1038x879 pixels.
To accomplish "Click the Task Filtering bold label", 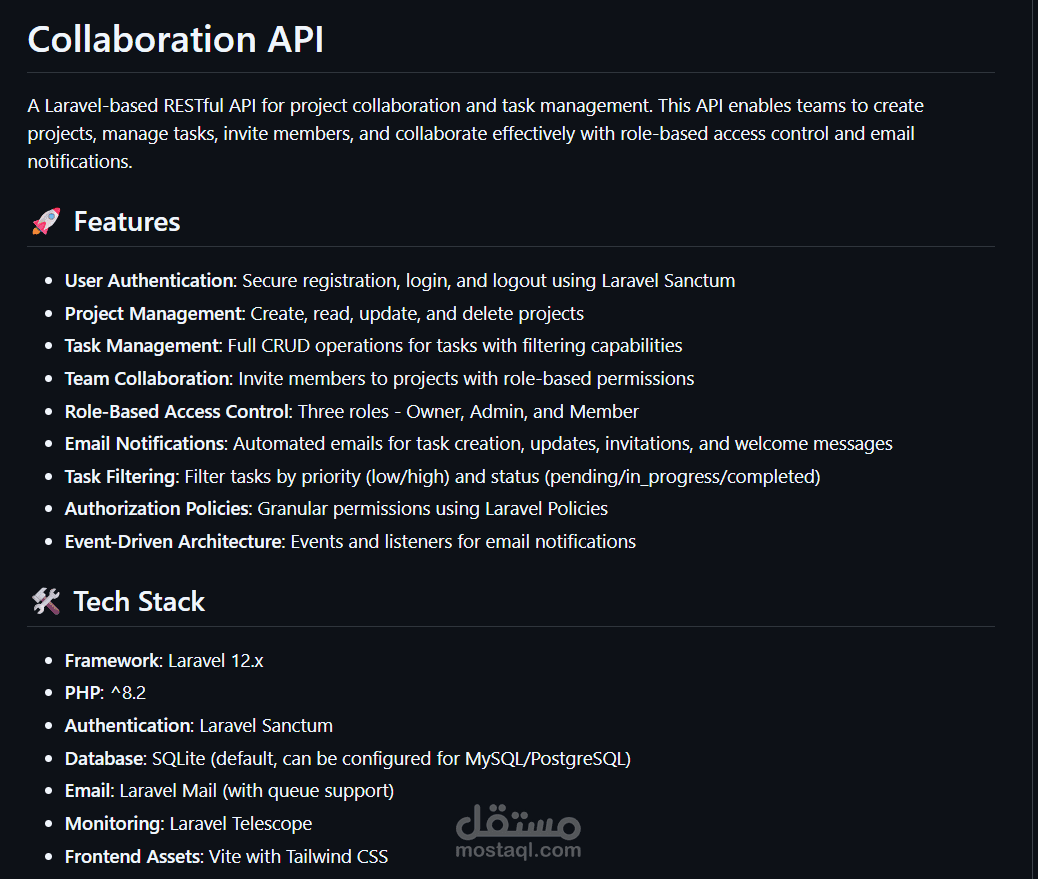I will 121,477.
